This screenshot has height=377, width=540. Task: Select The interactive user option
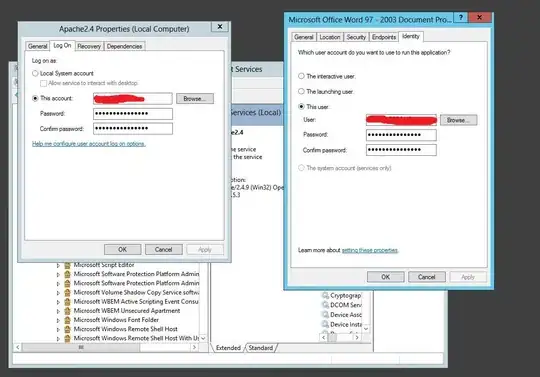[x=301, y=76]
